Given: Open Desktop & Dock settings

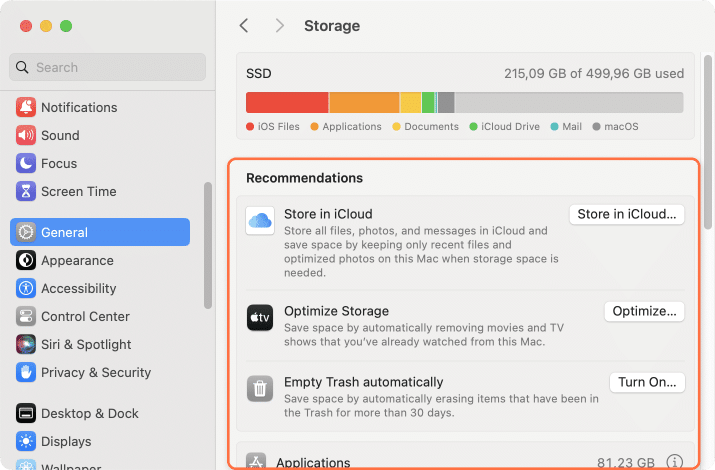Looking at the screenshot, I should [100, 413].
